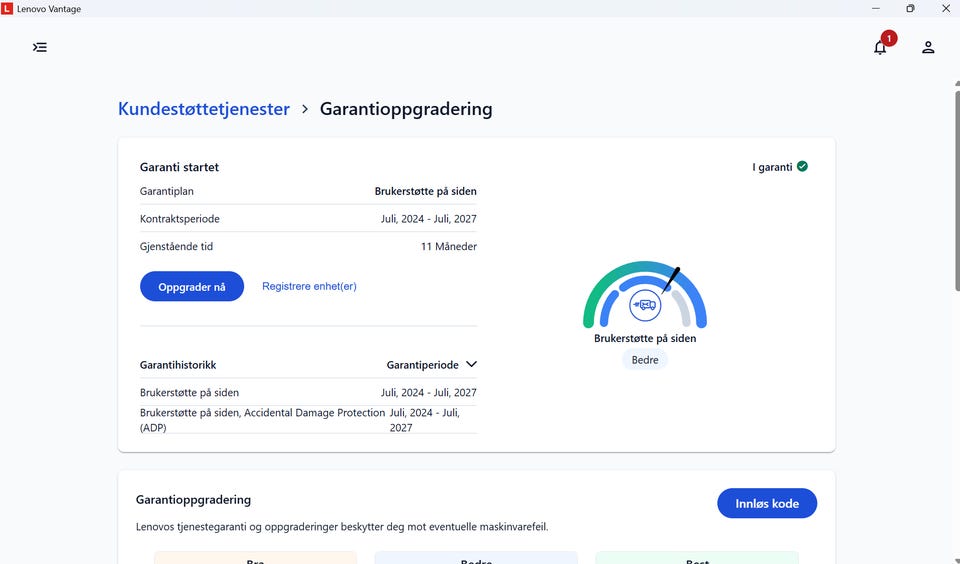Click the Accidental Damage Protection (ADP) history row

click(x=308, y=419)
